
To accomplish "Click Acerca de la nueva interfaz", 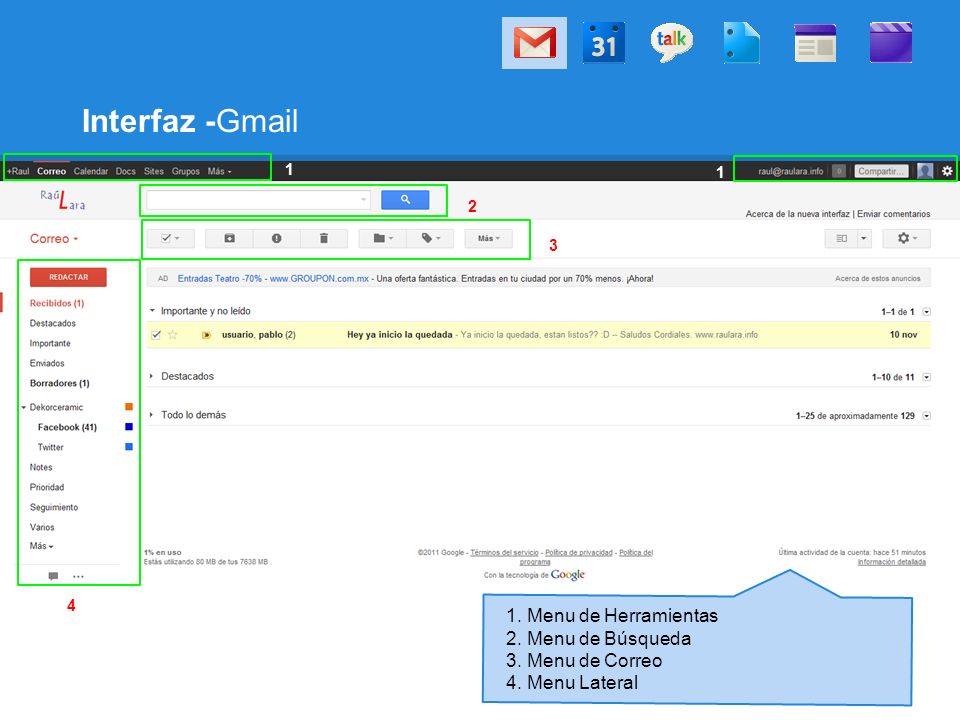I will (798, 214).
